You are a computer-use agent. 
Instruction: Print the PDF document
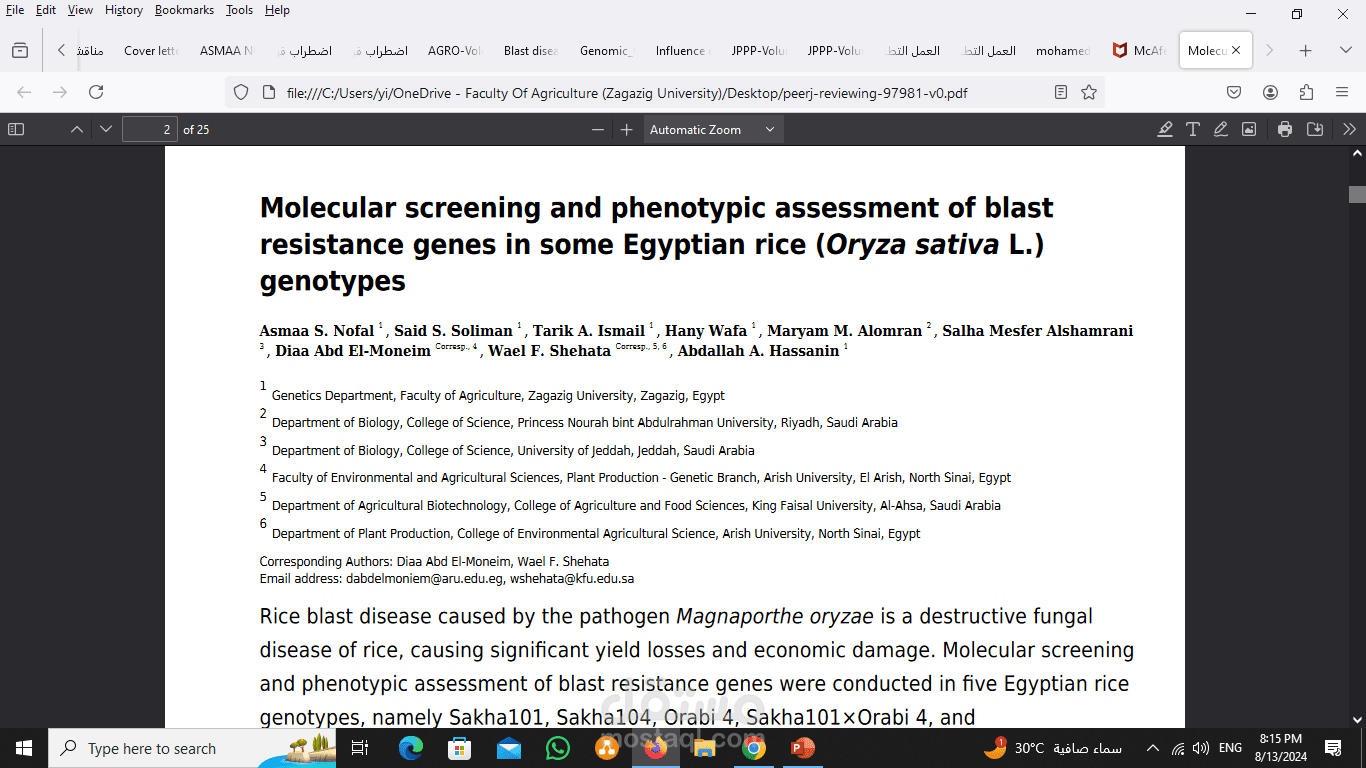tap(1285, 129)
